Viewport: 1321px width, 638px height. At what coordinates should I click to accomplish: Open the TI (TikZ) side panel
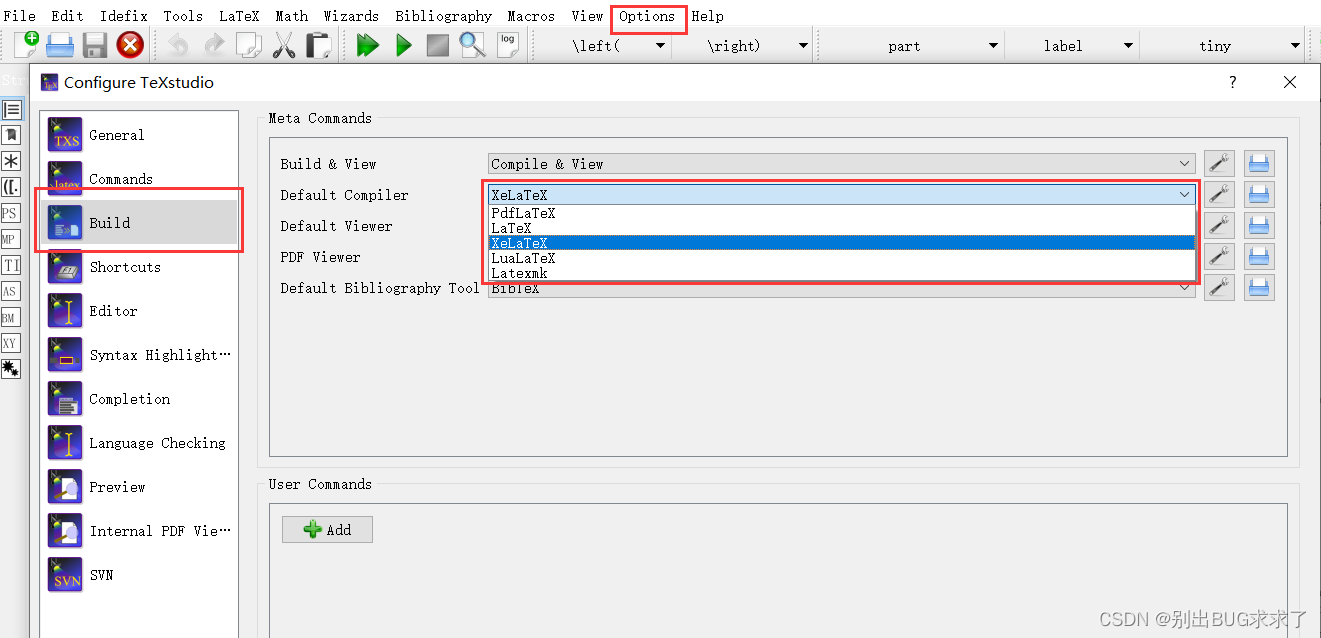tap(11, 265)
